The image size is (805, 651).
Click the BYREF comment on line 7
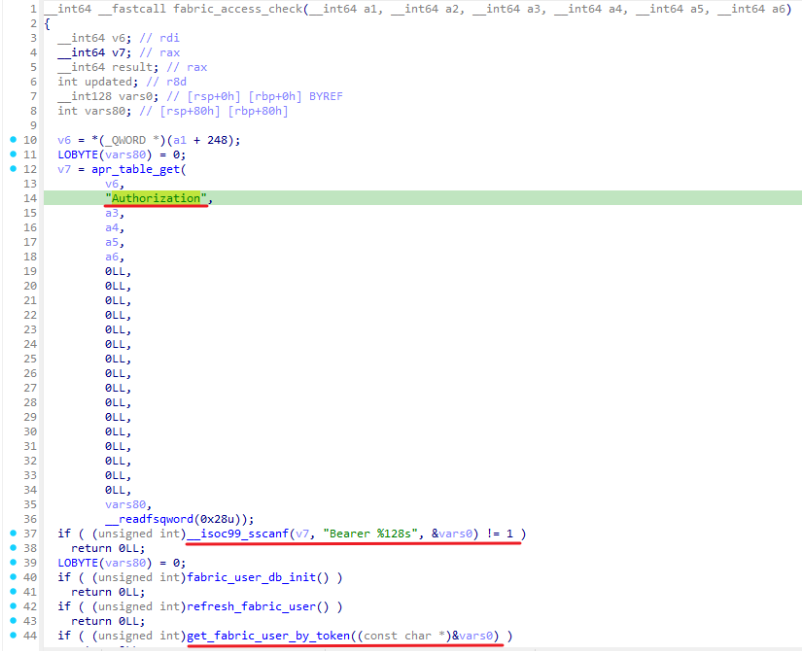[325, 97]
